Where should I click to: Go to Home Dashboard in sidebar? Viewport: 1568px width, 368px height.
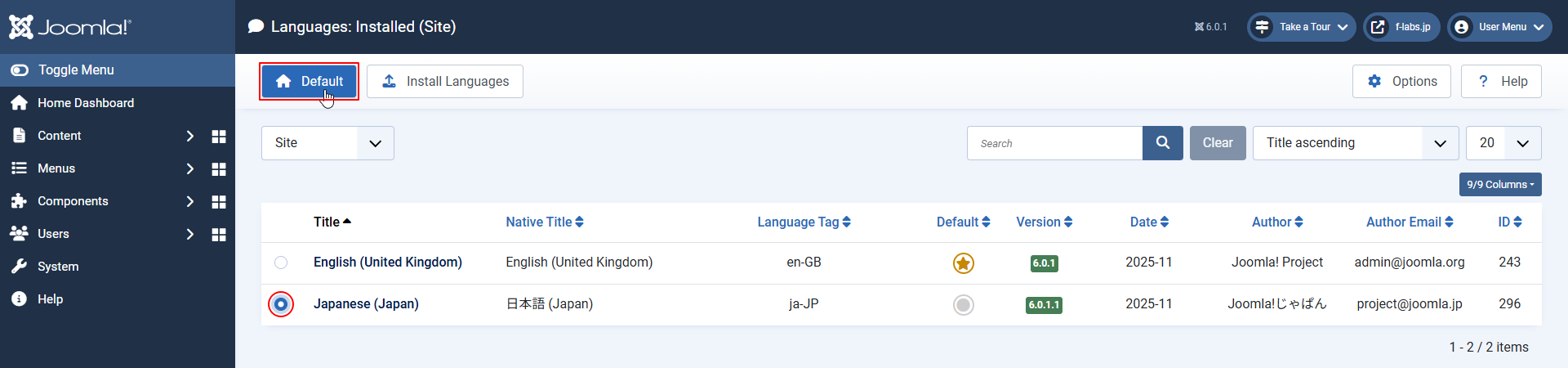85,103
